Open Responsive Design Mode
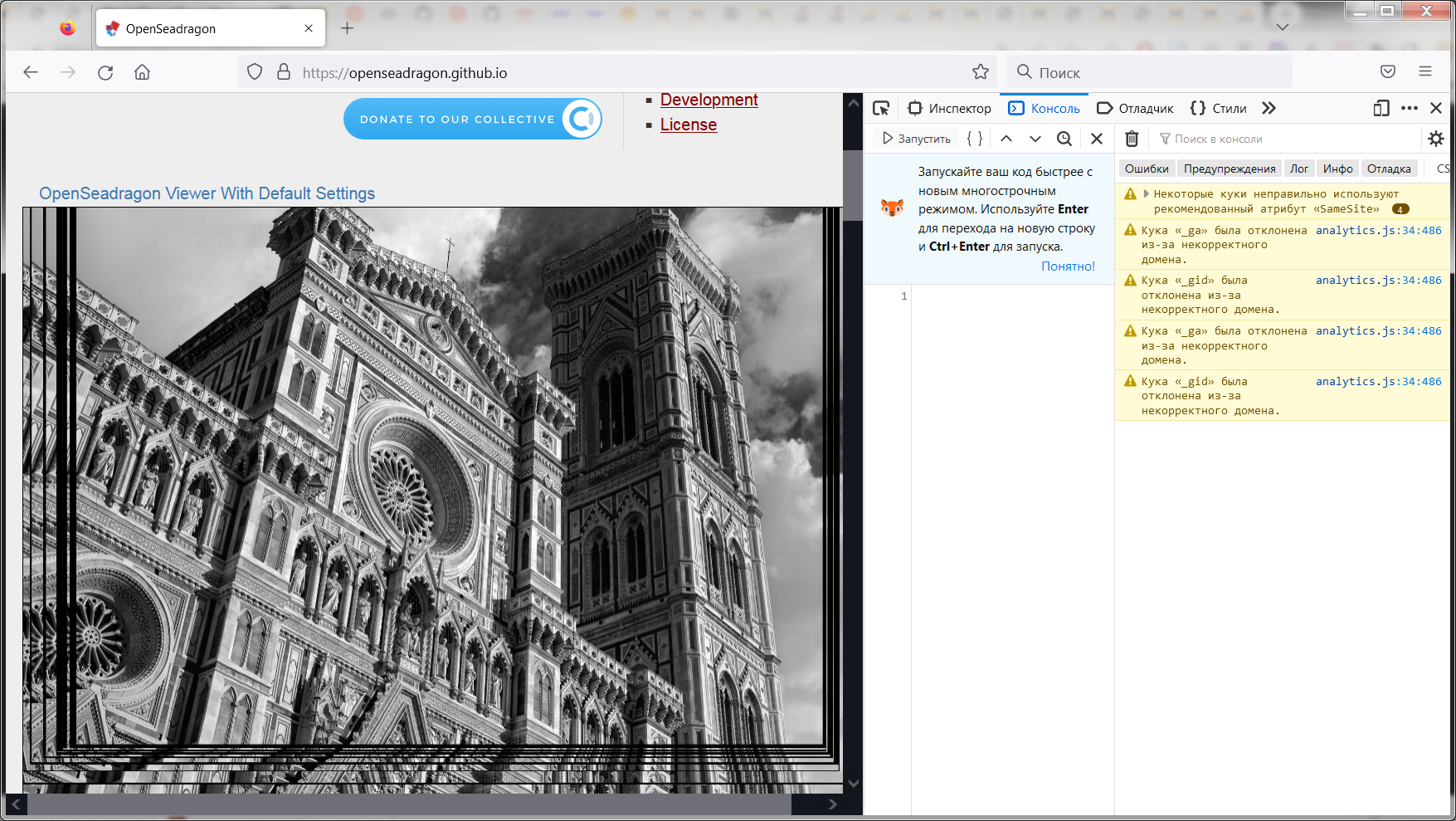 click(1381, 108)
